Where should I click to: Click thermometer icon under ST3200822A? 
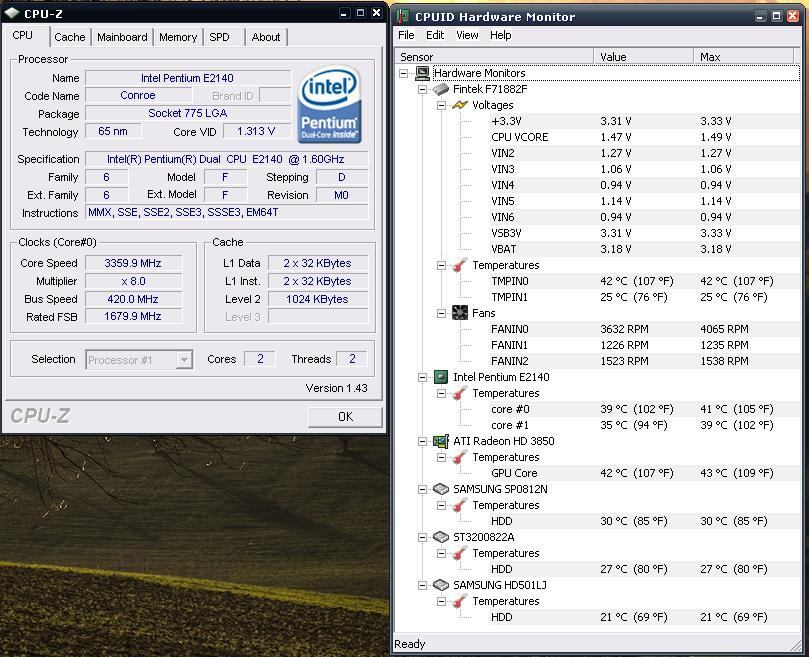point(460,553)
